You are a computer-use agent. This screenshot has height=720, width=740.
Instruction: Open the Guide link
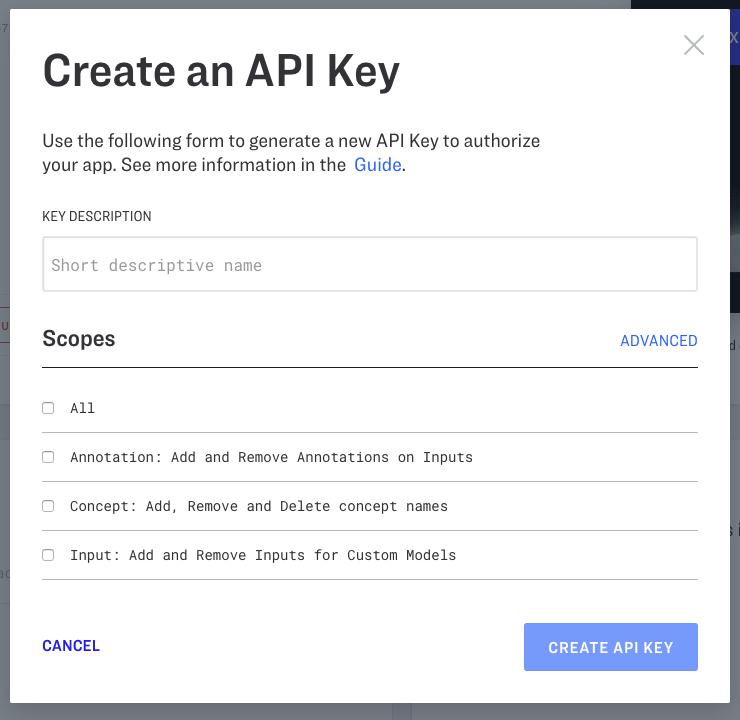pos(377,165)
